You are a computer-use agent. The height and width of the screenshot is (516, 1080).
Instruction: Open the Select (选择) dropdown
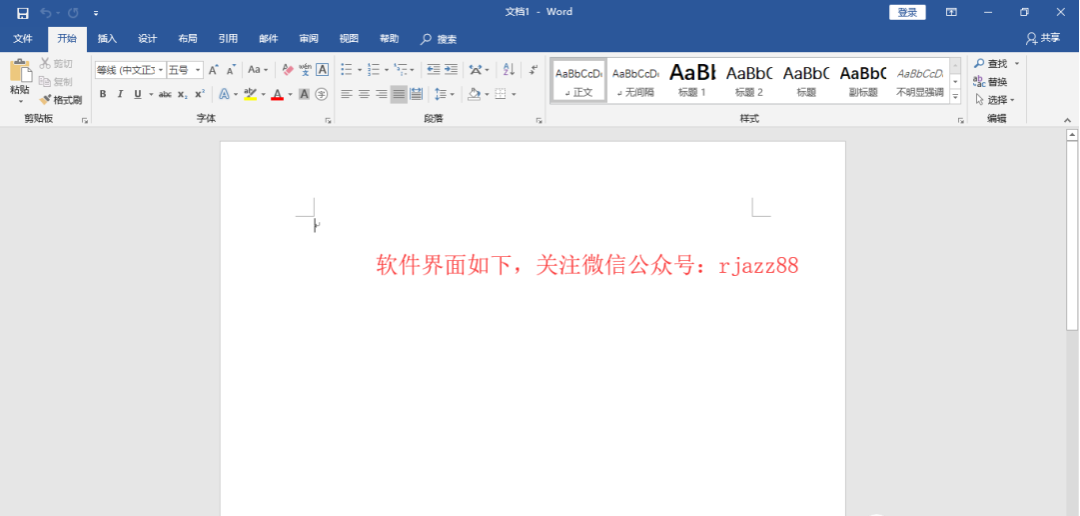click(995, 100)
